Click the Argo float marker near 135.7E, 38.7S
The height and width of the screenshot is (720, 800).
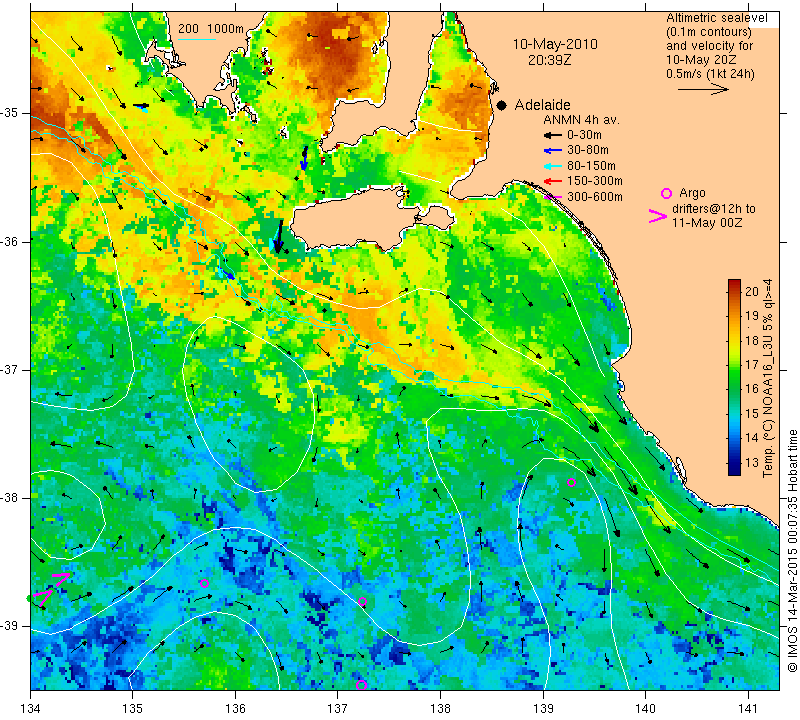pos(205,583)
